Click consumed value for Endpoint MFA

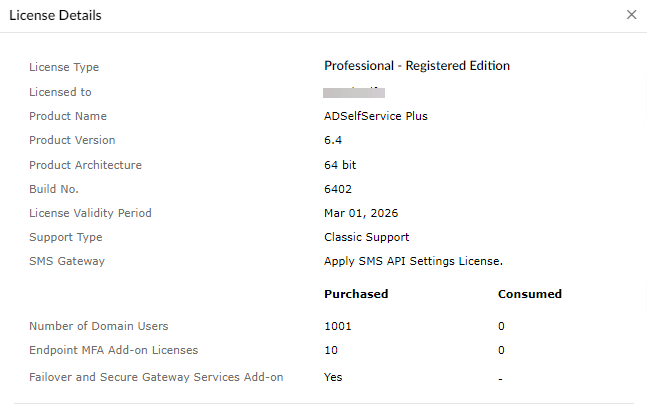(501, 350)
